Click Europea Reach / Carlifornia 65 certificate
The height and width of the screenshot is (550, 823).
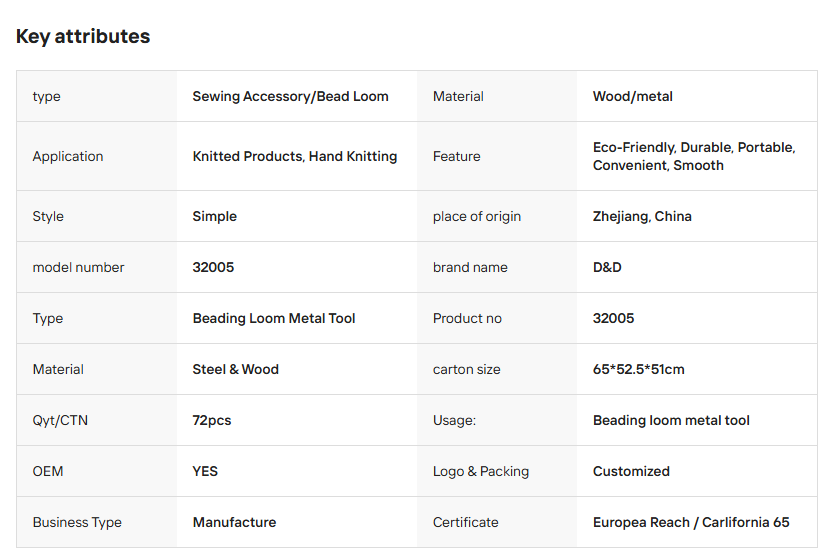coord(691,522)
